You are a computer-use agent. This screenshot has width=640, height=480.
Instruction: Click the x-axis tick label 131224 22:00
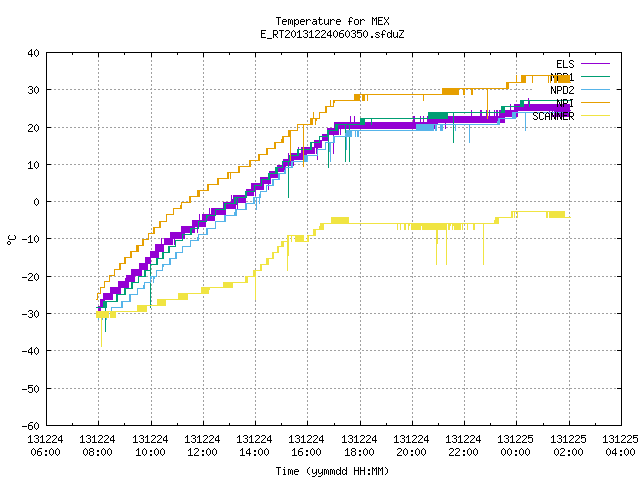coord(463,446)
